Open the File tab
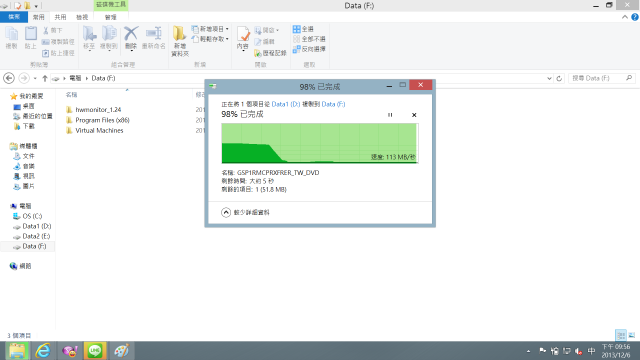Viewport: 640px width, 360px height. (x=14, y=17)
